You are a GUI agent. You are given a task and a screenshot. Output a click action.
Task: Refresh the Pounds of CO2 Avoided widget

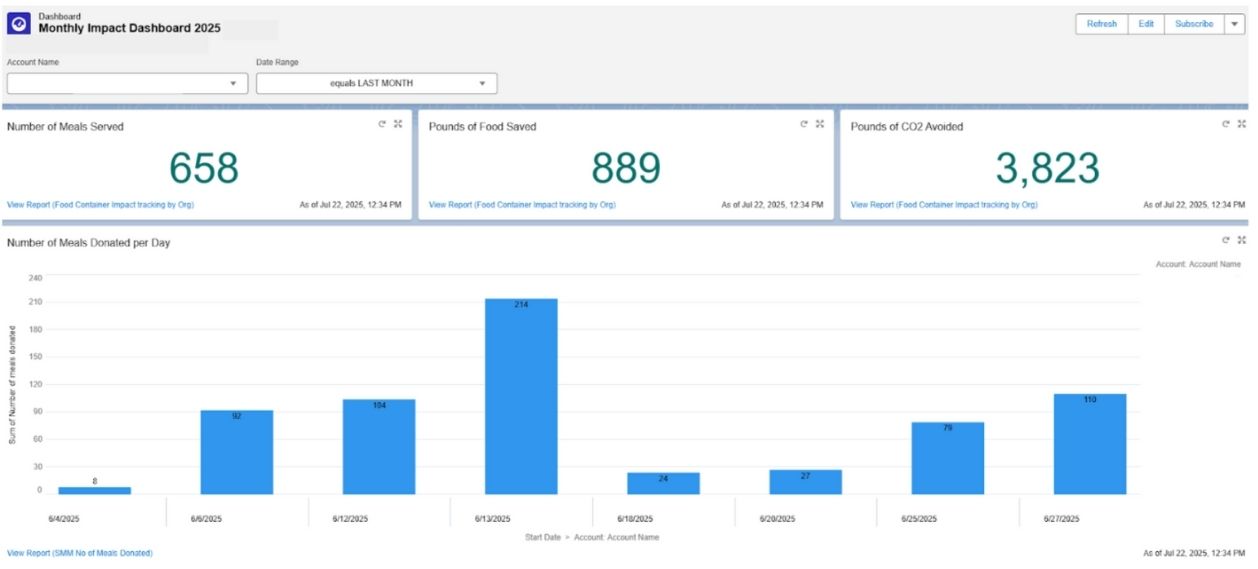(1226, 124)
